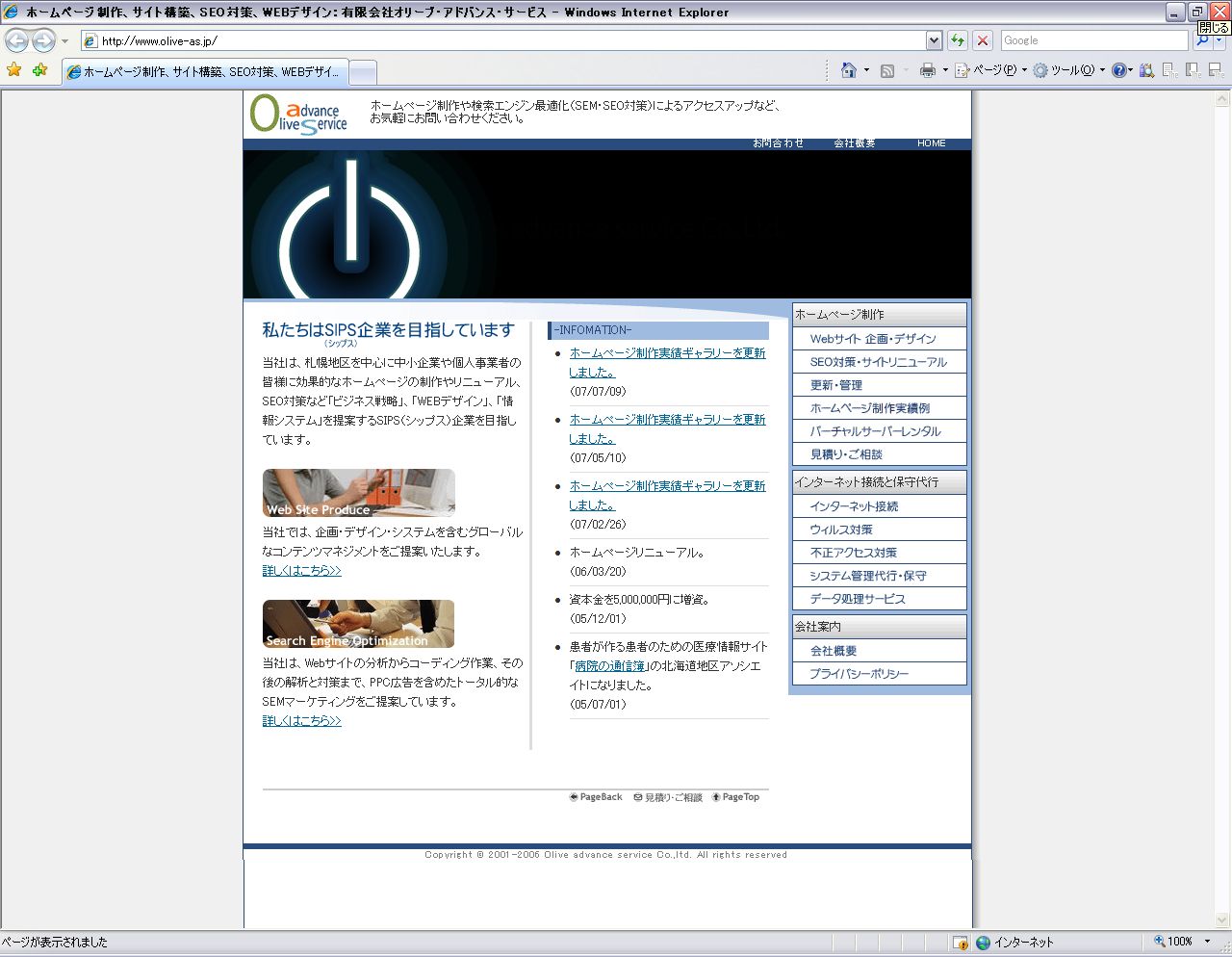Open a new blank tab
The height and width of the screenshot is (957, 1232).
pos(362,72)
